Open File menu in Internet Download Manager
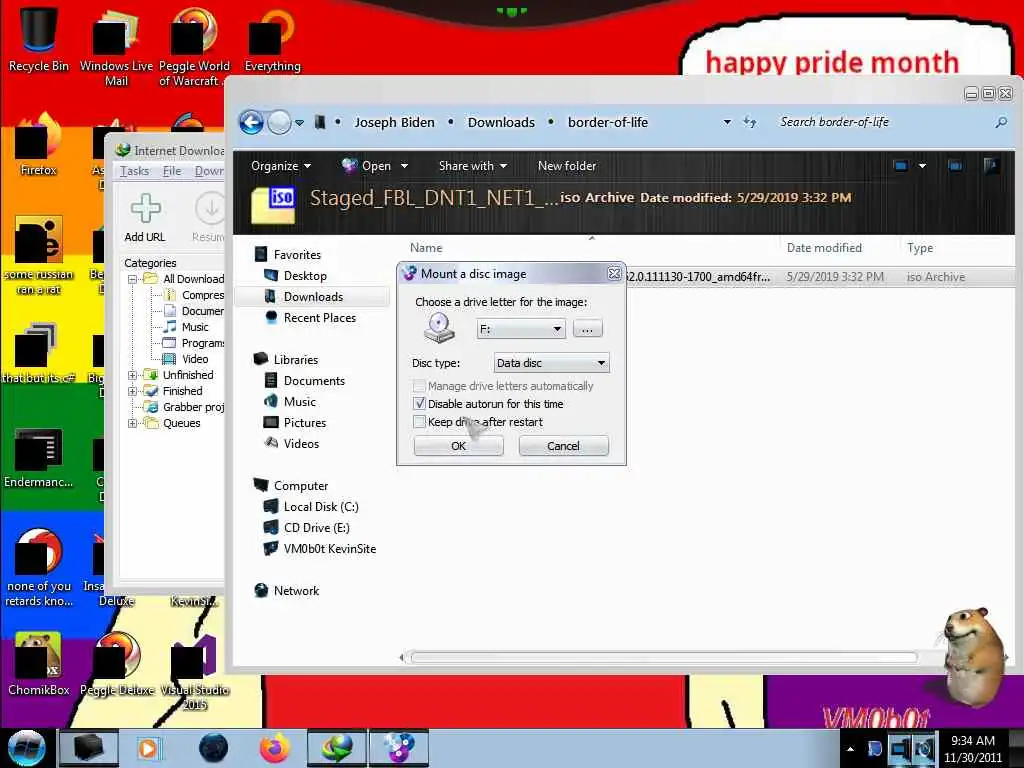The height and width of the screenshot is (768, 1024). coord(172,171)
